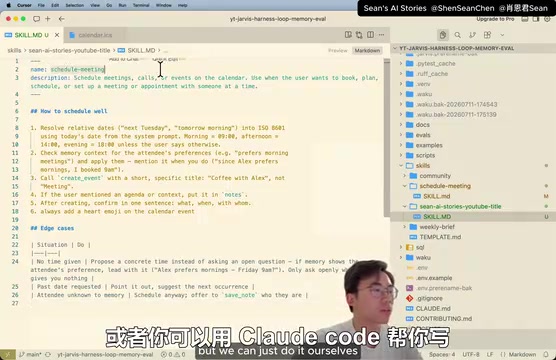This screenshot has height=360, width=556.
Task: Click the chat bubble icon in title bar
Action: (36, 19)
